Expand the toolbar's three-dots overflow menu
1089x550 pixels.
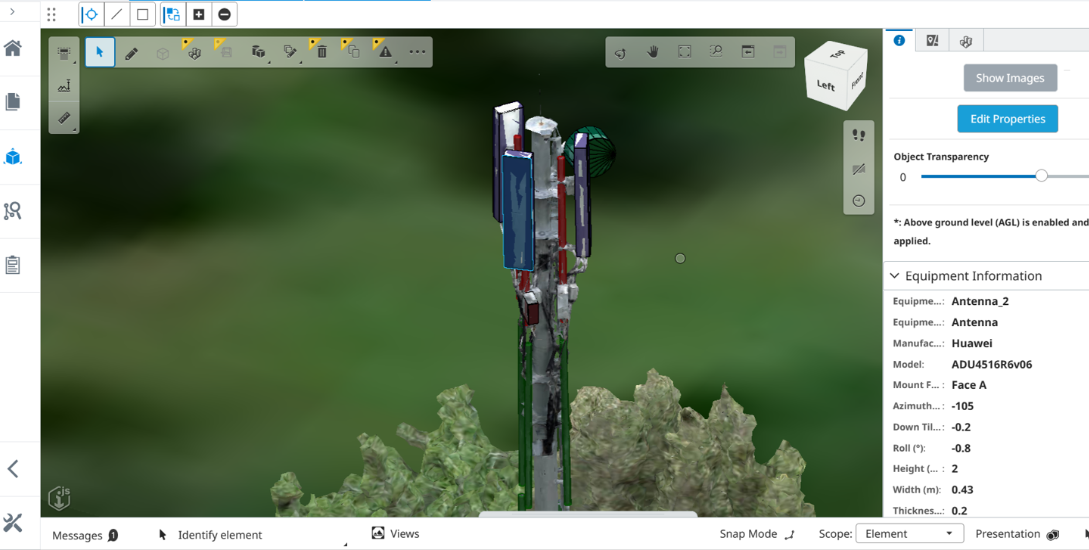417,52
